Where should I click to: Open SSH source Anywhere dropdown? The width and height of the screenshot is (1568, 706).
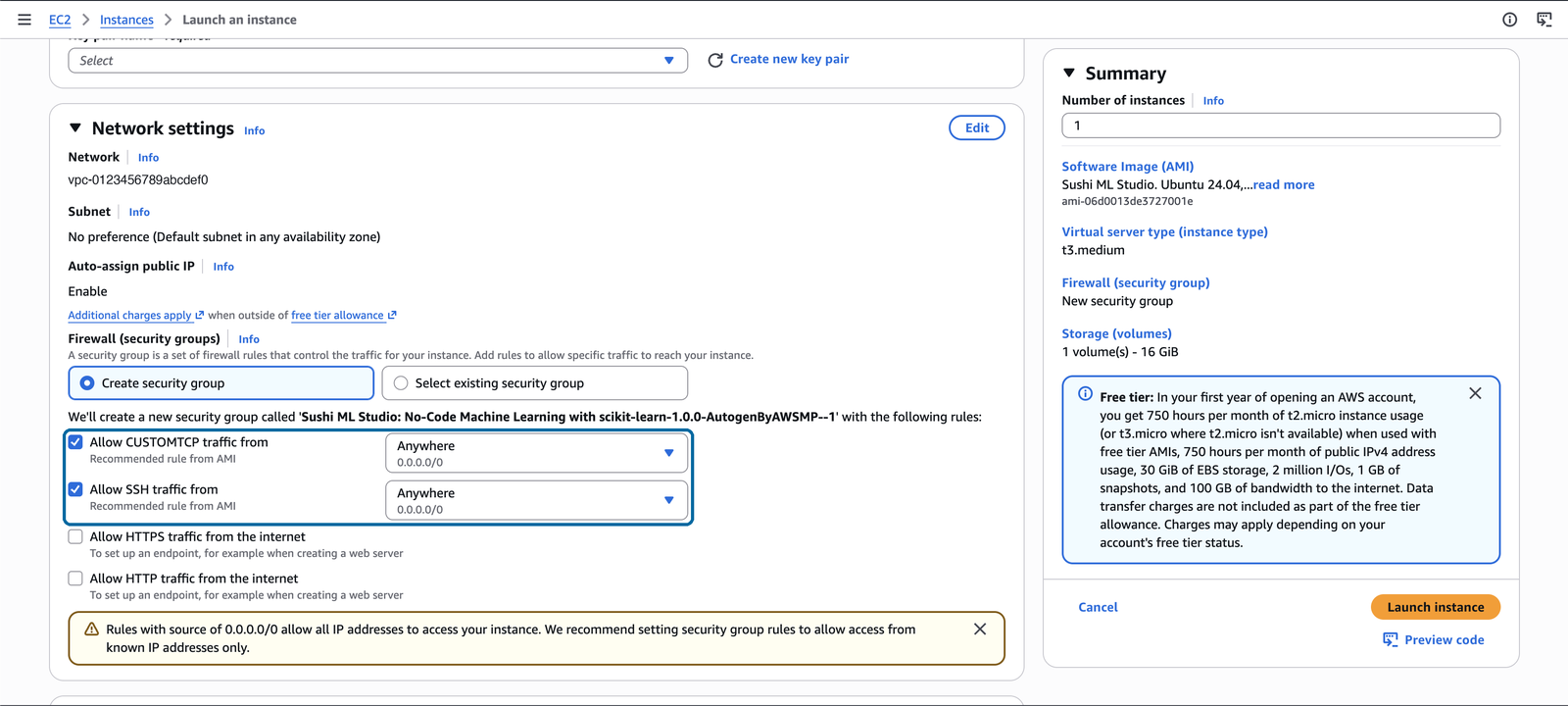[536, 500]
